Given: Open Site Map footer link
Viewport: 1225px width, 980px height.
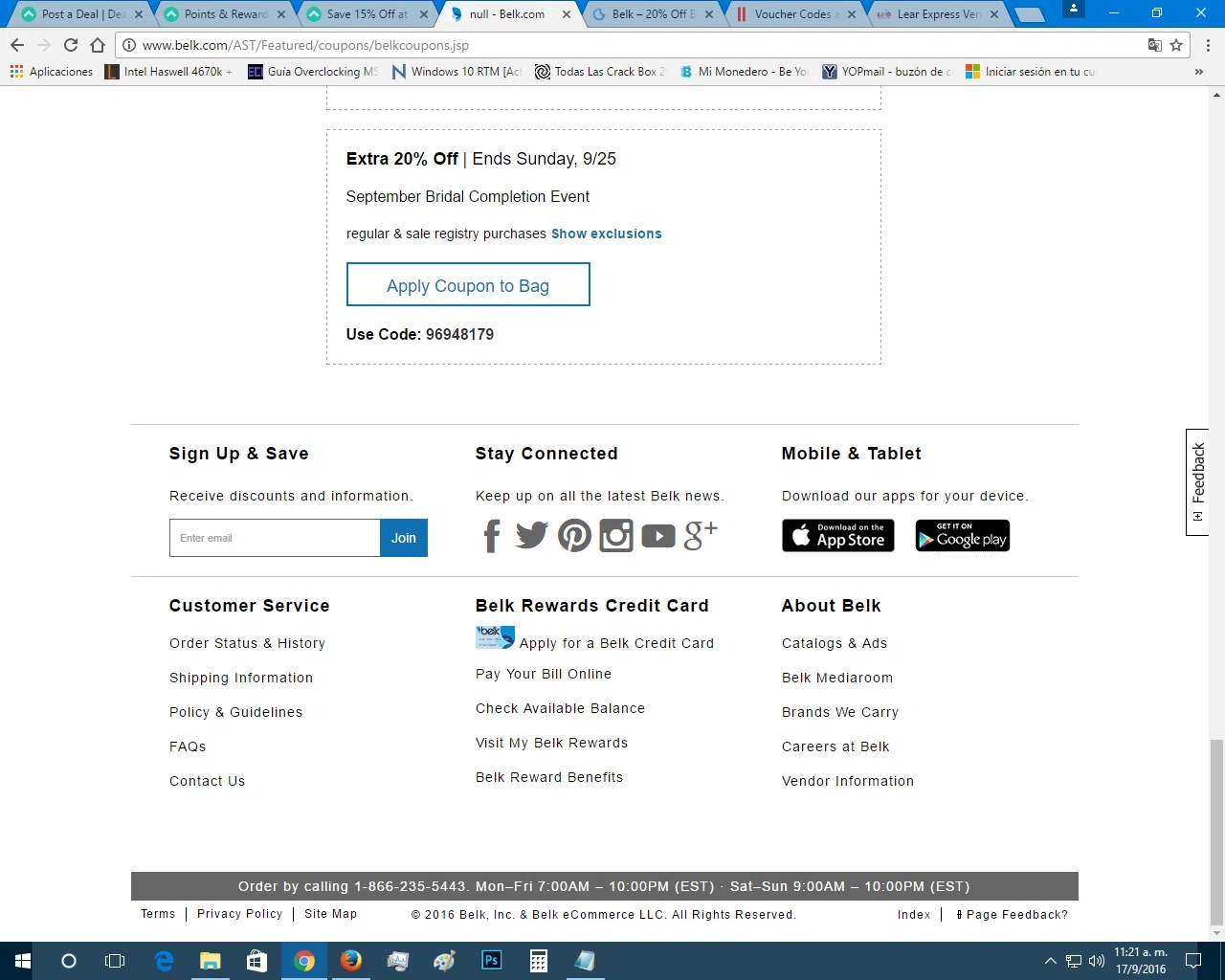Looking at the screenshot, I should tap(330, 914).
